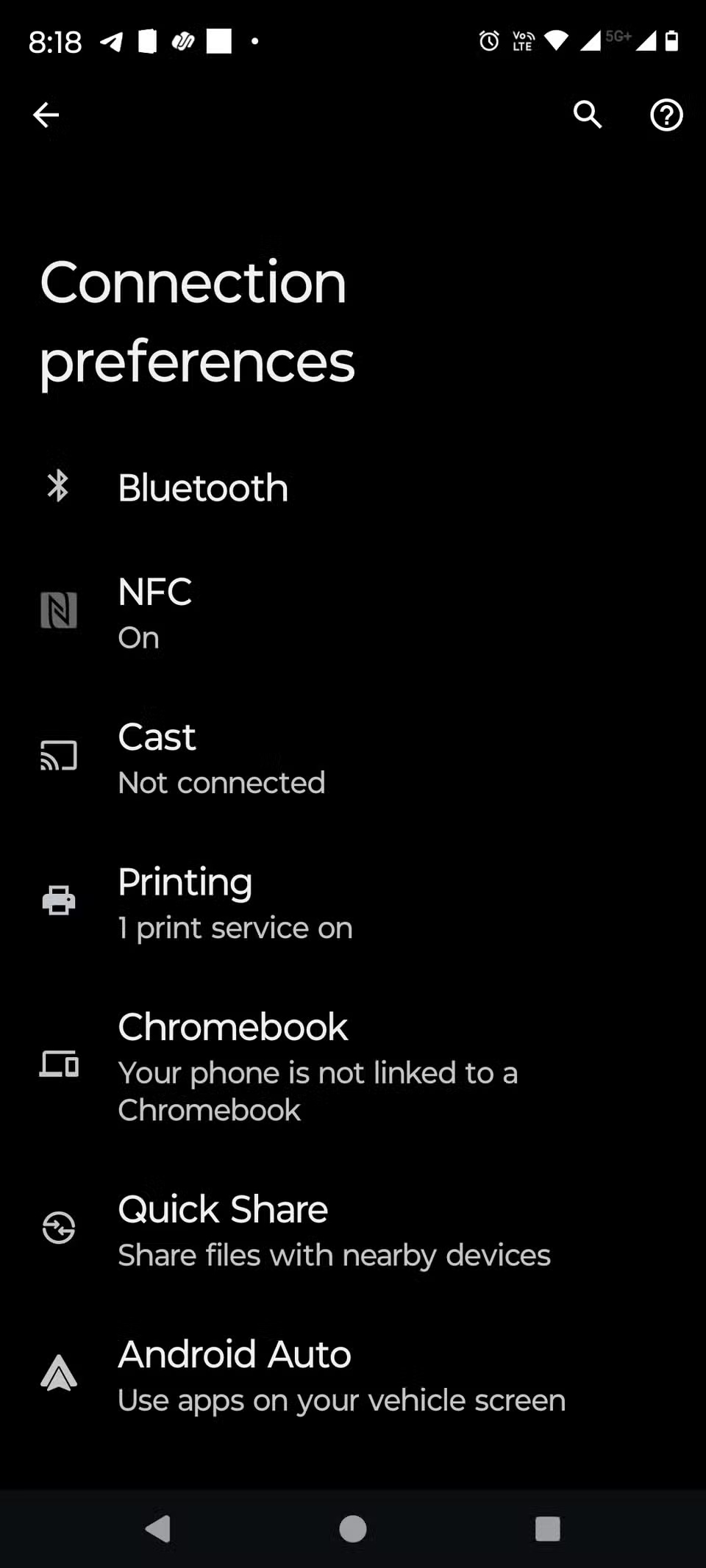This screenshot has width=706, height=1568.
Task: Open search in Settings
Action: 588,115
